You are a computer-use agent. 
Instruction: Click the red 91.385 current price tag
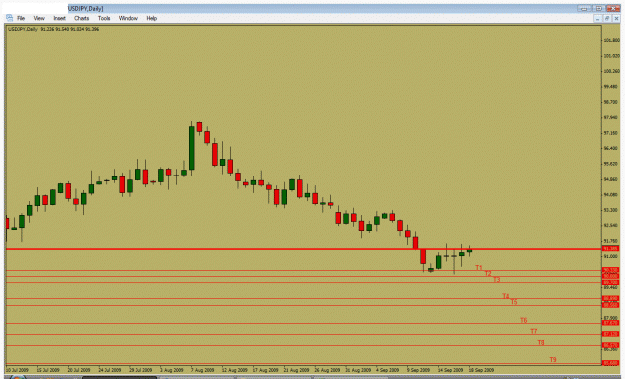click(610, 249)
